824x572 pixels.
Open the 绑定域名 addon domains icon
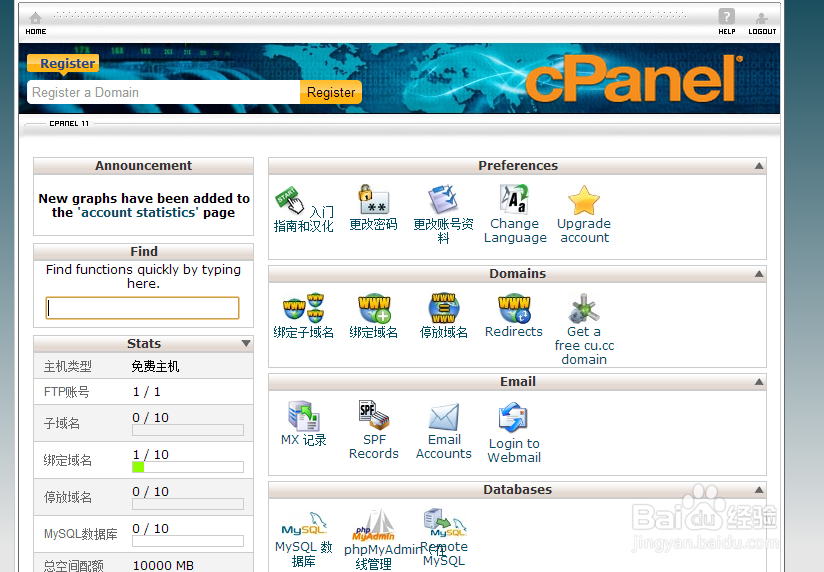tap(374, 308)
